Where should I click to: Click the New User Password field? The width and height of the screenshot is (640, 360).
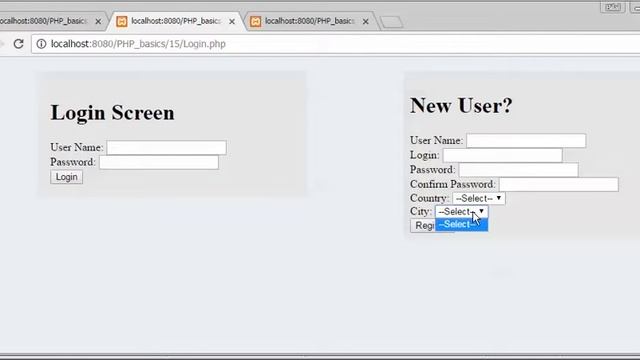click(518, 170)
